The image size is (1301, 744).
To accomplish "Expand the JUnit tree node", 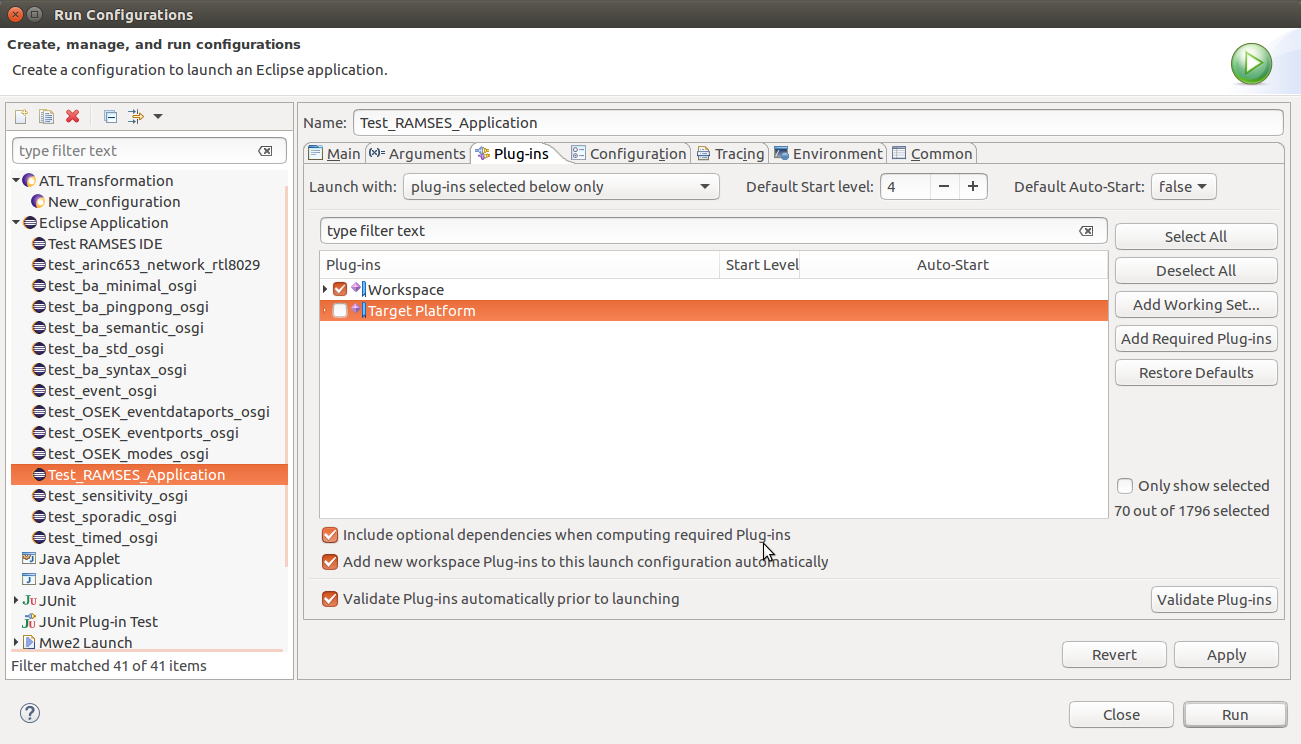I will point(16,601).
